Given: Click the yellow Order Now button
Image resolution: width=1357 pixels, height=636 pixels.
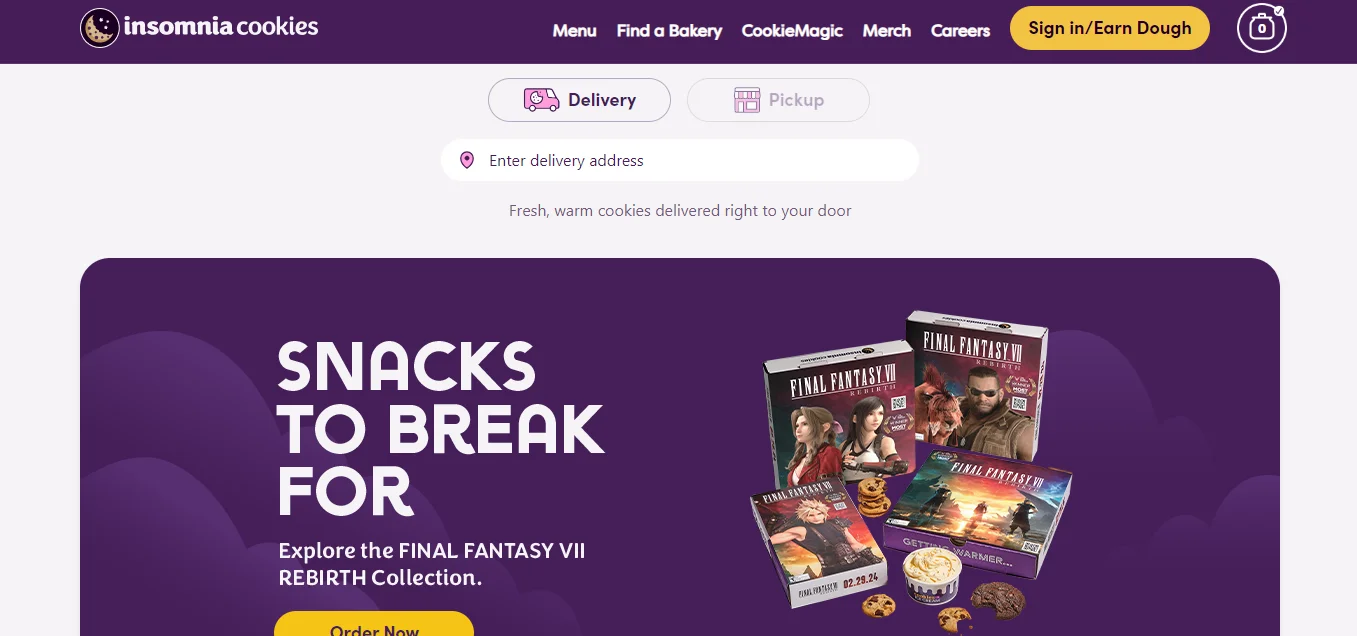Looking at the screenshot, I should pyautogui.click(x=374, y=624).
